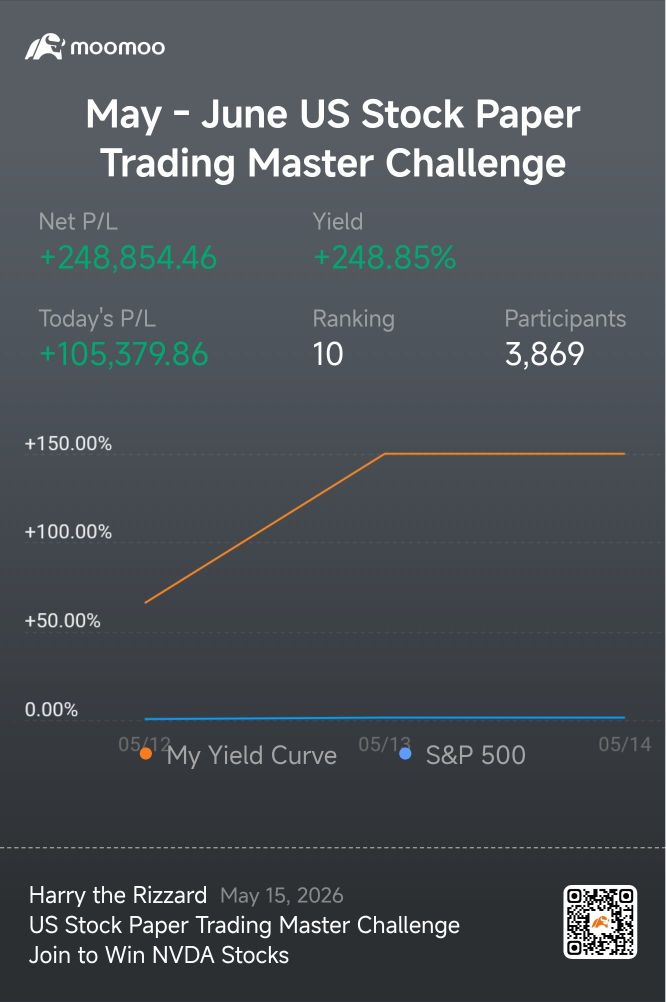Click the 05/14 date axis marker
666x1002 pixels.
(x=624, y=744)
